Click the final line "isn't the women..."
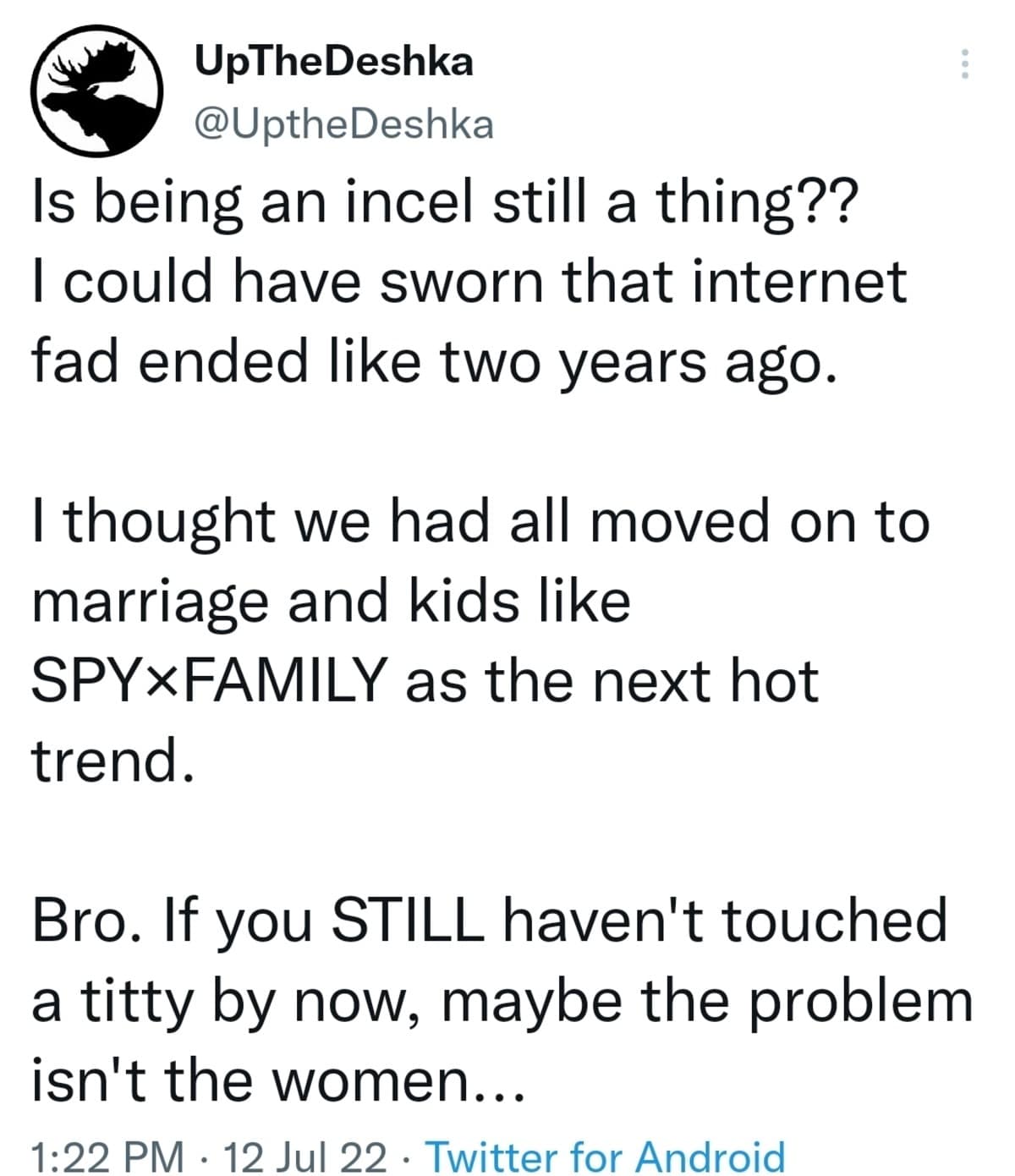 (x=279, y=1079)
